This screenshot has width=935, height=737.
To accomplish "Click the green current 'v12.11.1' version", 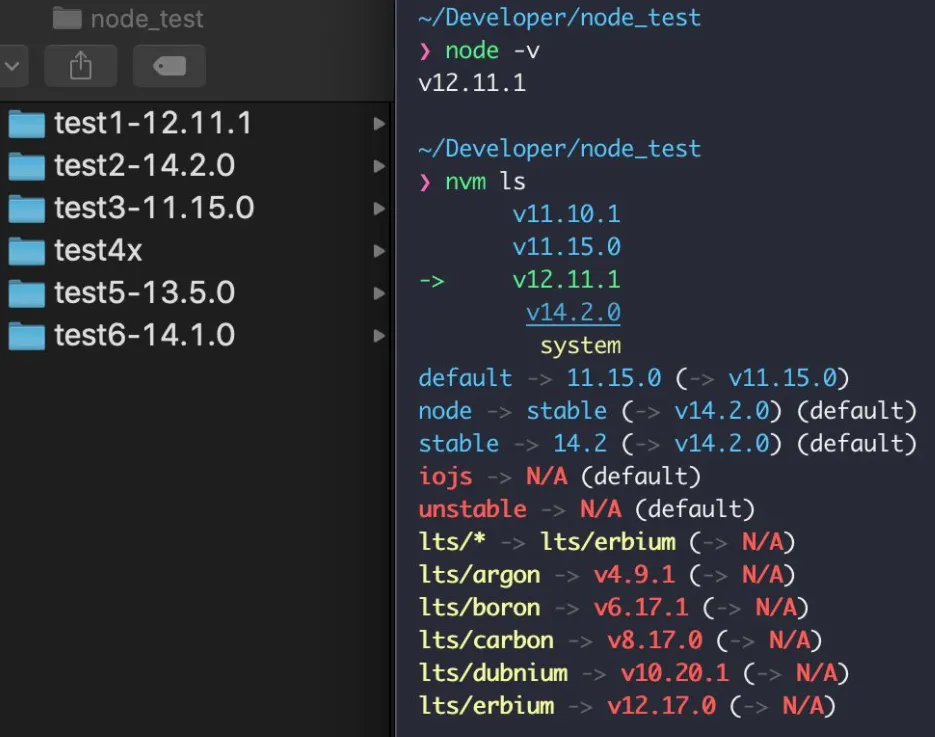I will 566,279.
